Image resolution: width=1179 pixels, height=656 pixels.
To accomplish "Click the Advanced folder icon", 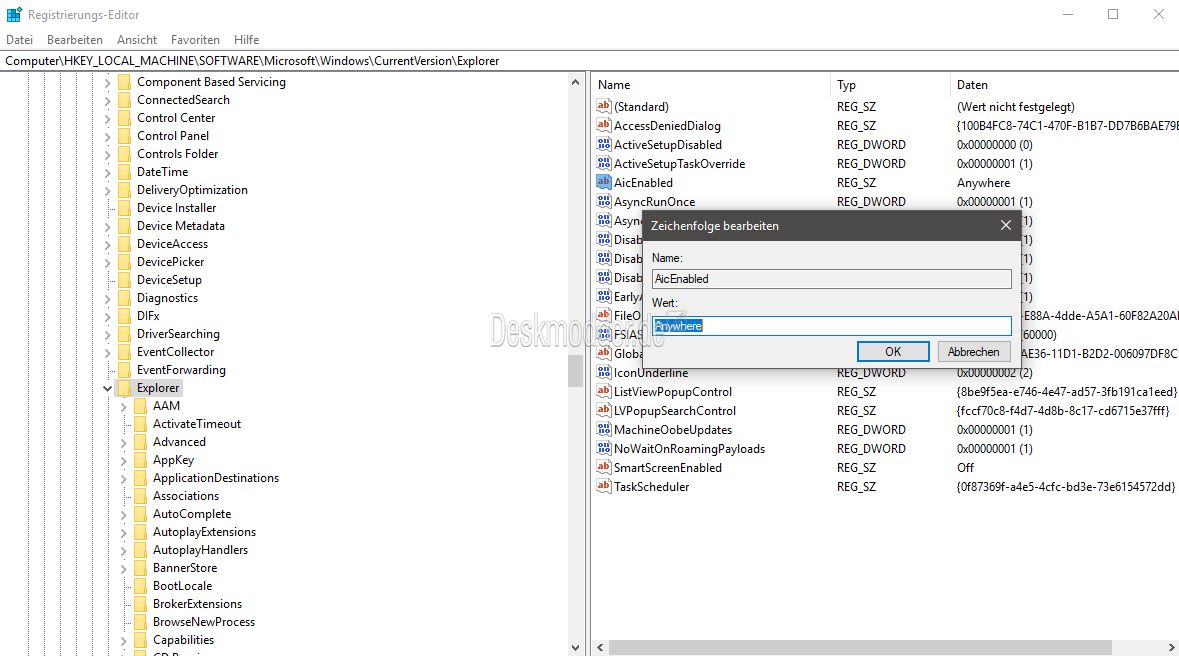I will (x=140, y=442).
